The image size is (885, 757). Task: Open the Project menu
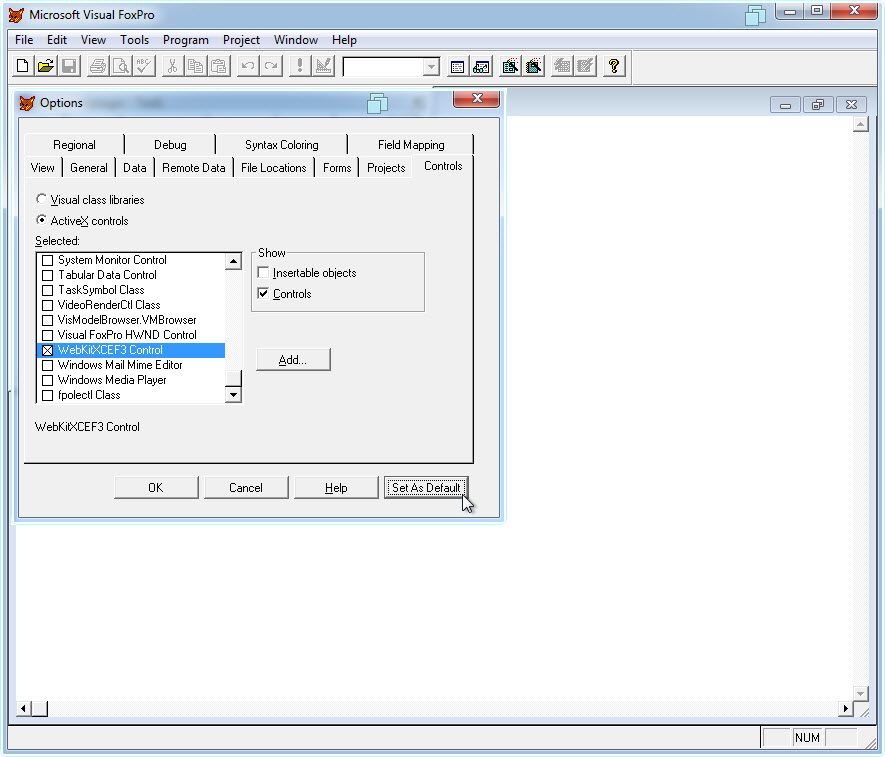click(241, 40)
